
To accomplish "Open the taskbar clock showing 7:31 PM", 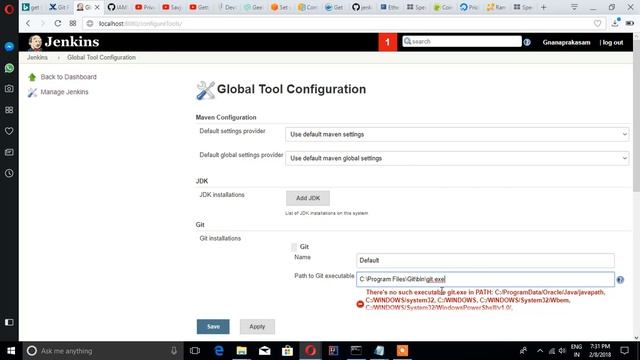I will tap(600, 351).
